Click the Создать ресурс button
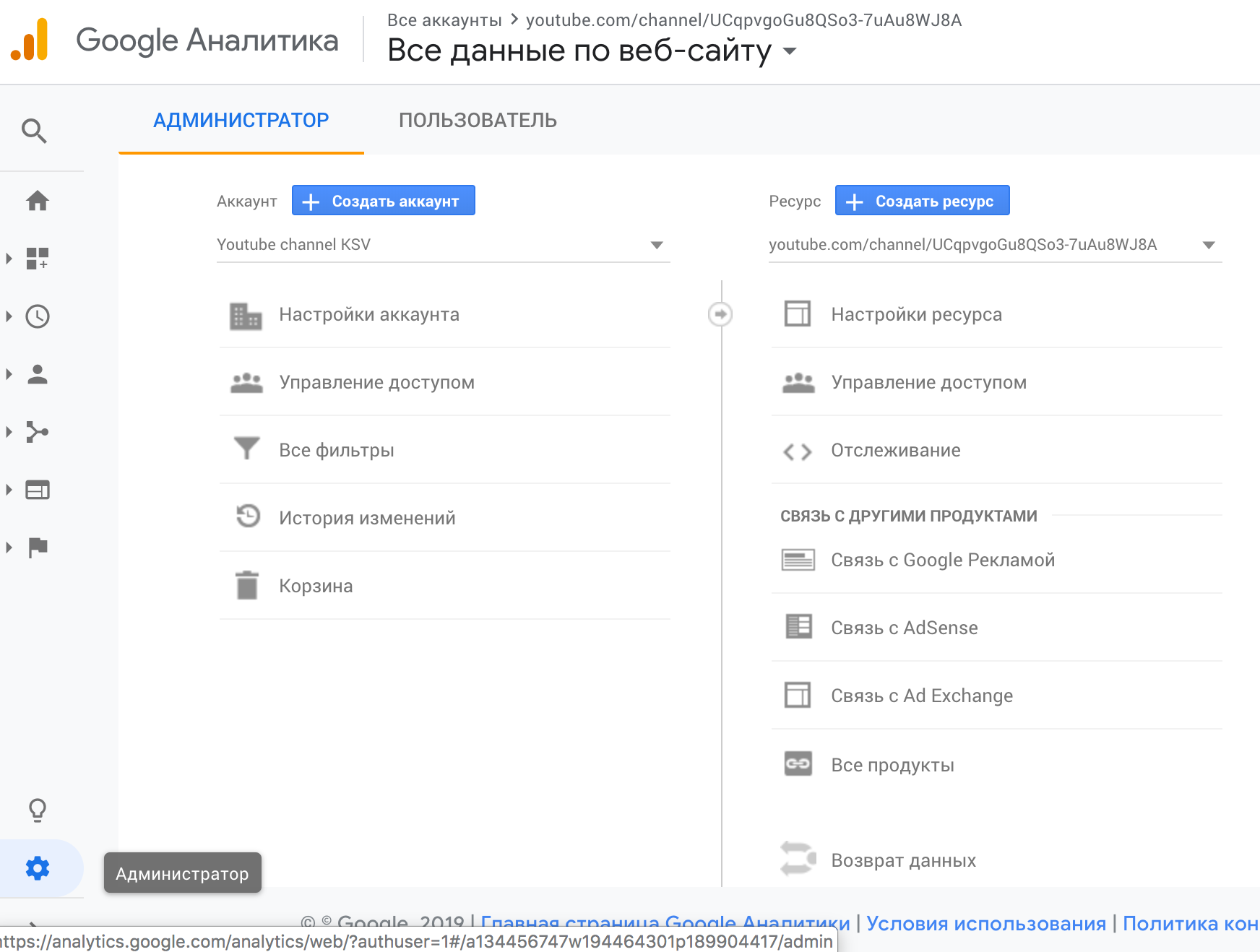The image size is (1260, 952). coord(923,201)
